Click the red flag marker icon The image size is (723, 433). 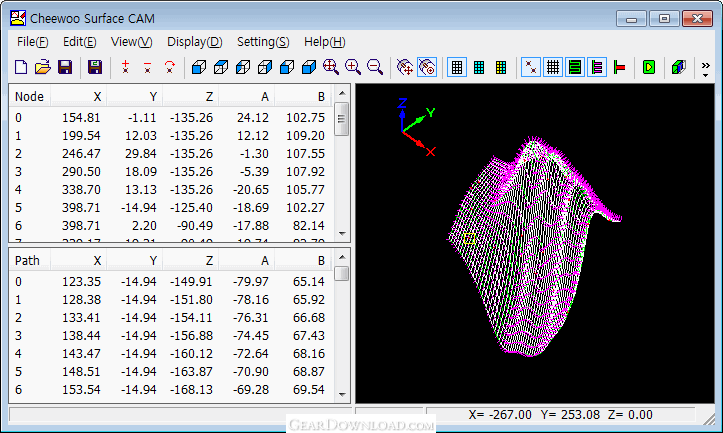pyautogui.click(x=619, y=67)
